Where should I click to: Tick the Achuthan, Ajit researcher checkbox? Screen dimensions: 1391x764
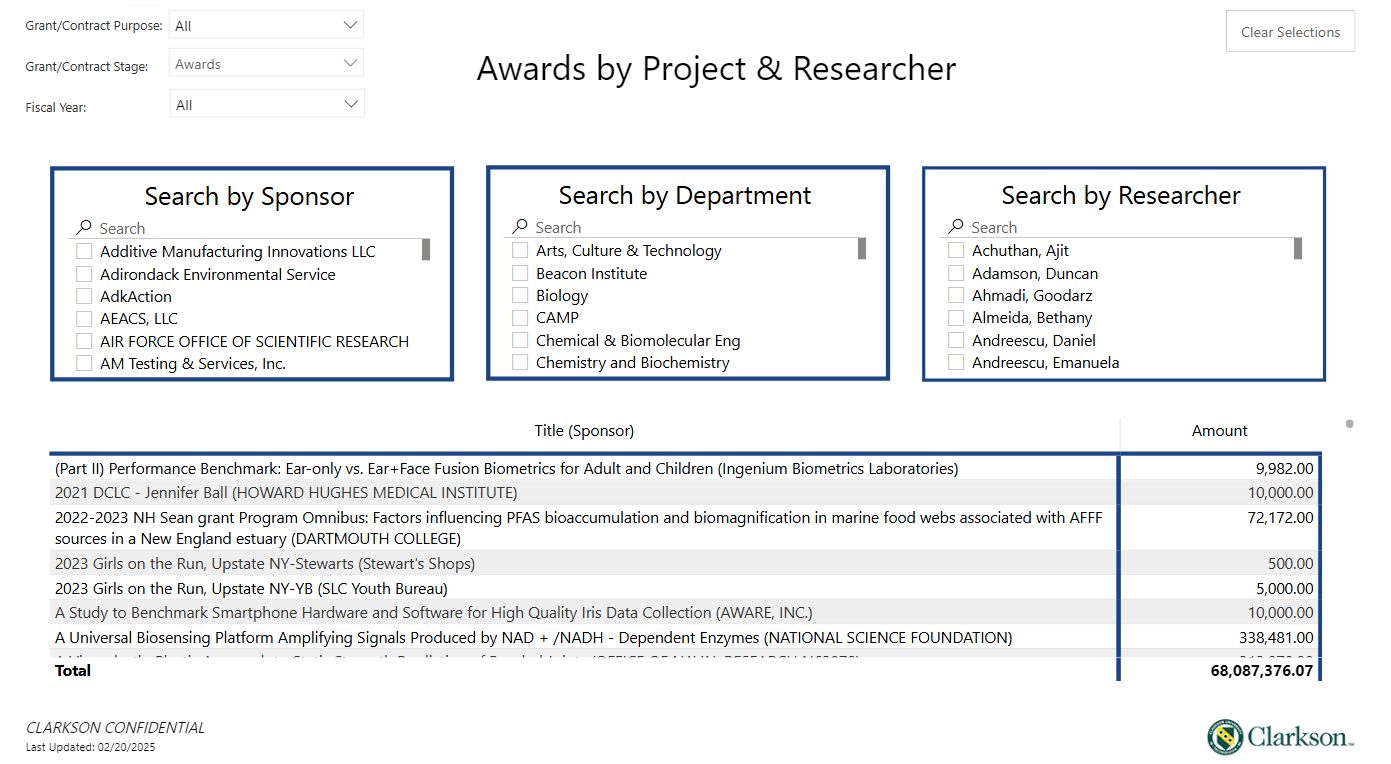point(956,251)
